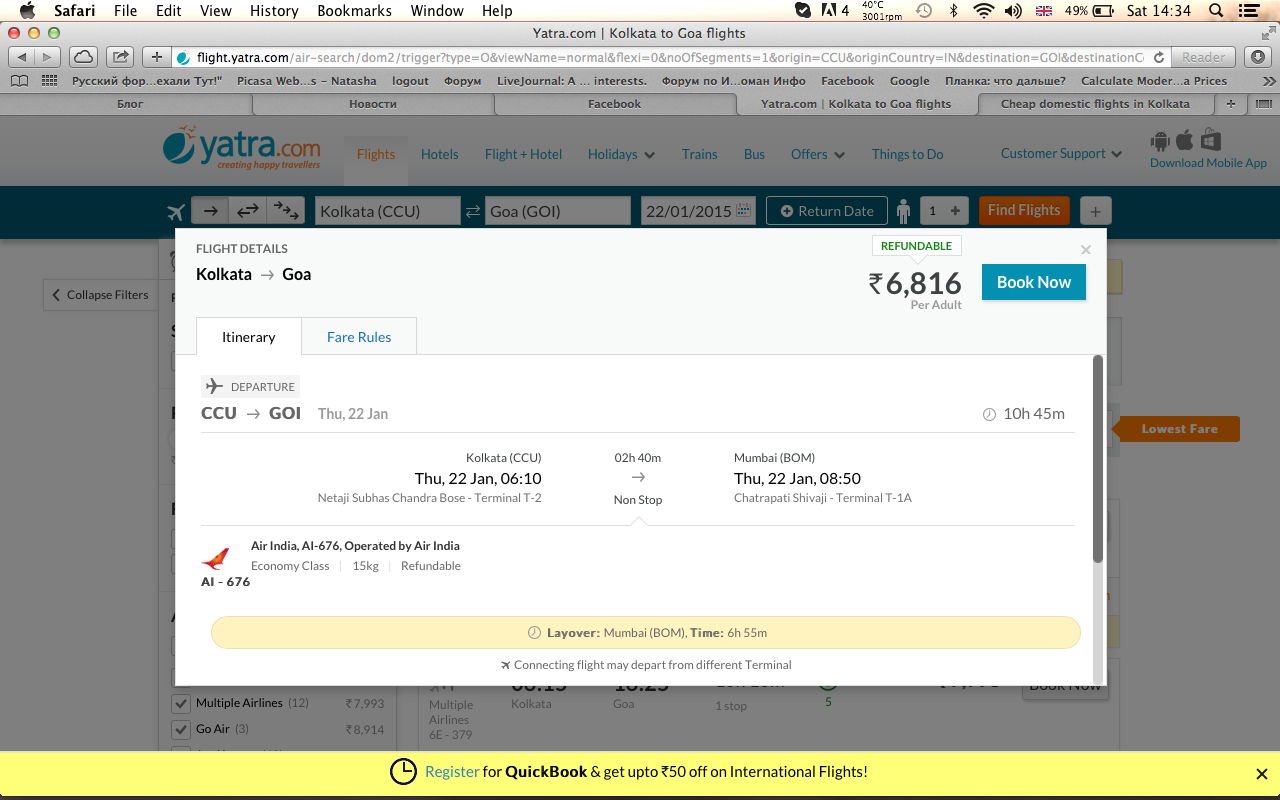This screenshot has height=800, width=1280.
Task: Close the flight details popup
Action: click(1086, 250)
